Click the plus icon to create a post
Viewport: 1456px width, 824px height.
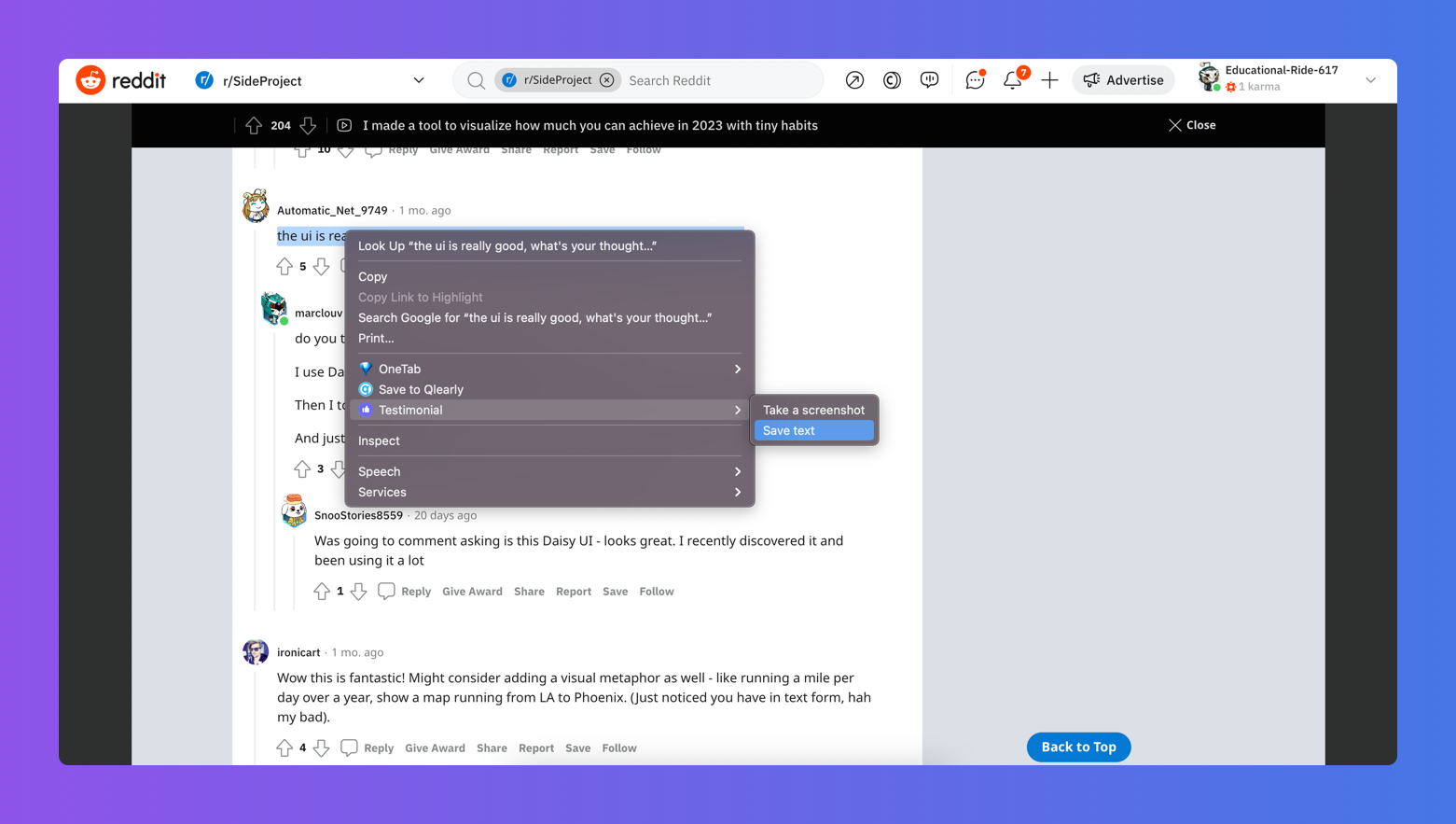point(1048,80)
